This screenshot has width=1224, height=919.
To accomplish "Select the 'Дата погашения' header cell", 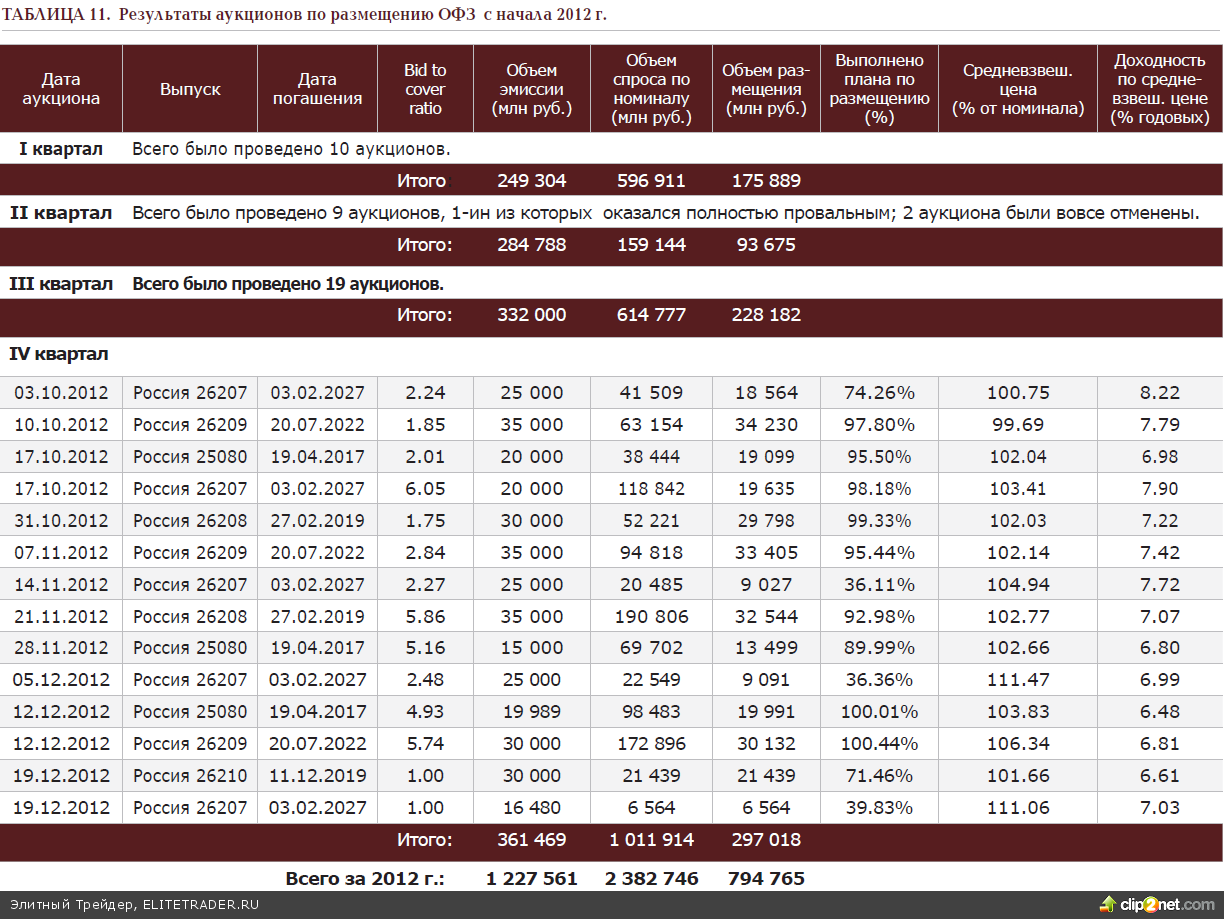I will click(317, 89).
